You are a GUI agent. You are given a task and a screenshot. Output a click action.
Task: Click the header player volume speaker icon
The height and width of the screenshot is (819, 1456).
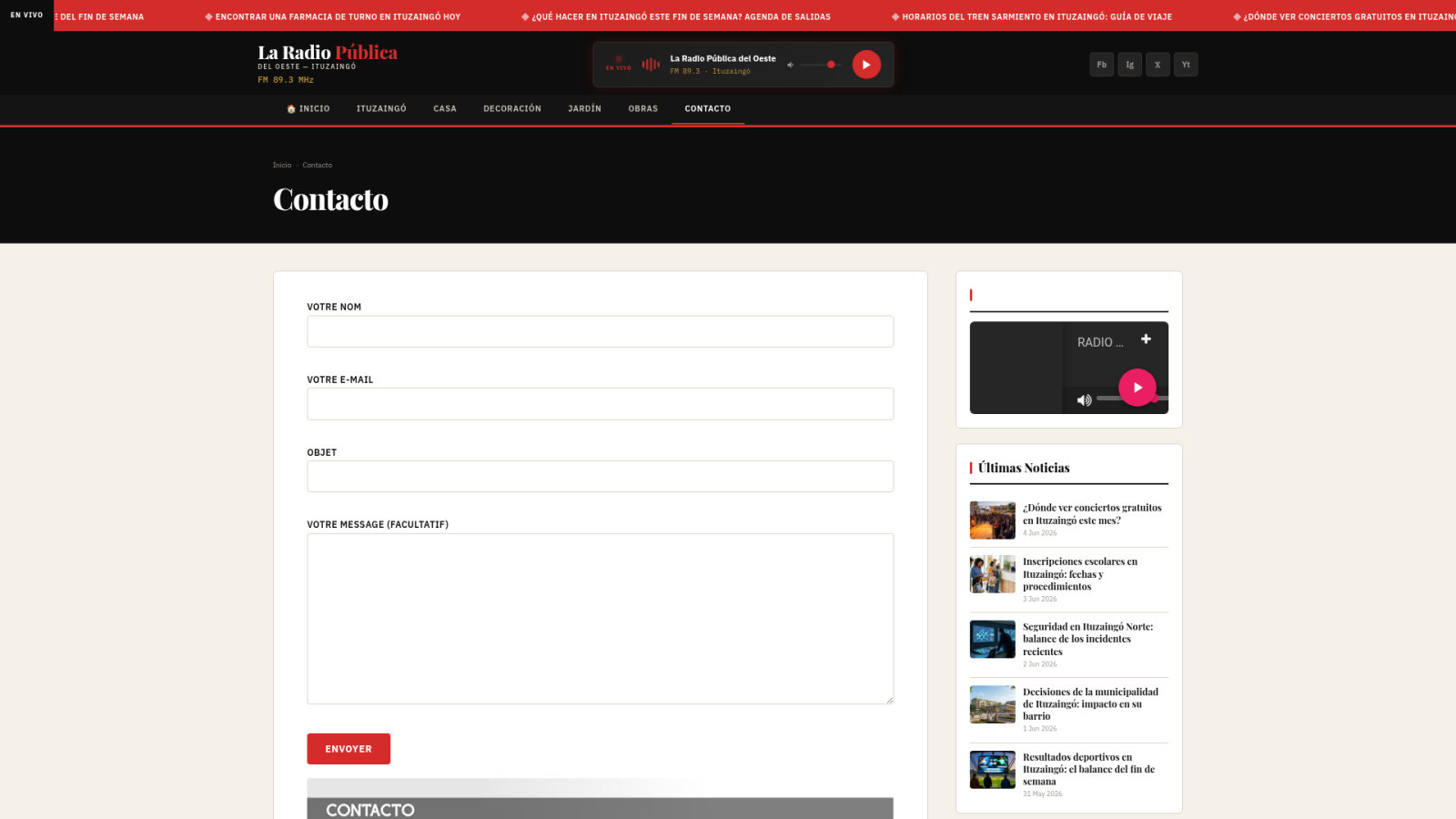pos(790,65)
